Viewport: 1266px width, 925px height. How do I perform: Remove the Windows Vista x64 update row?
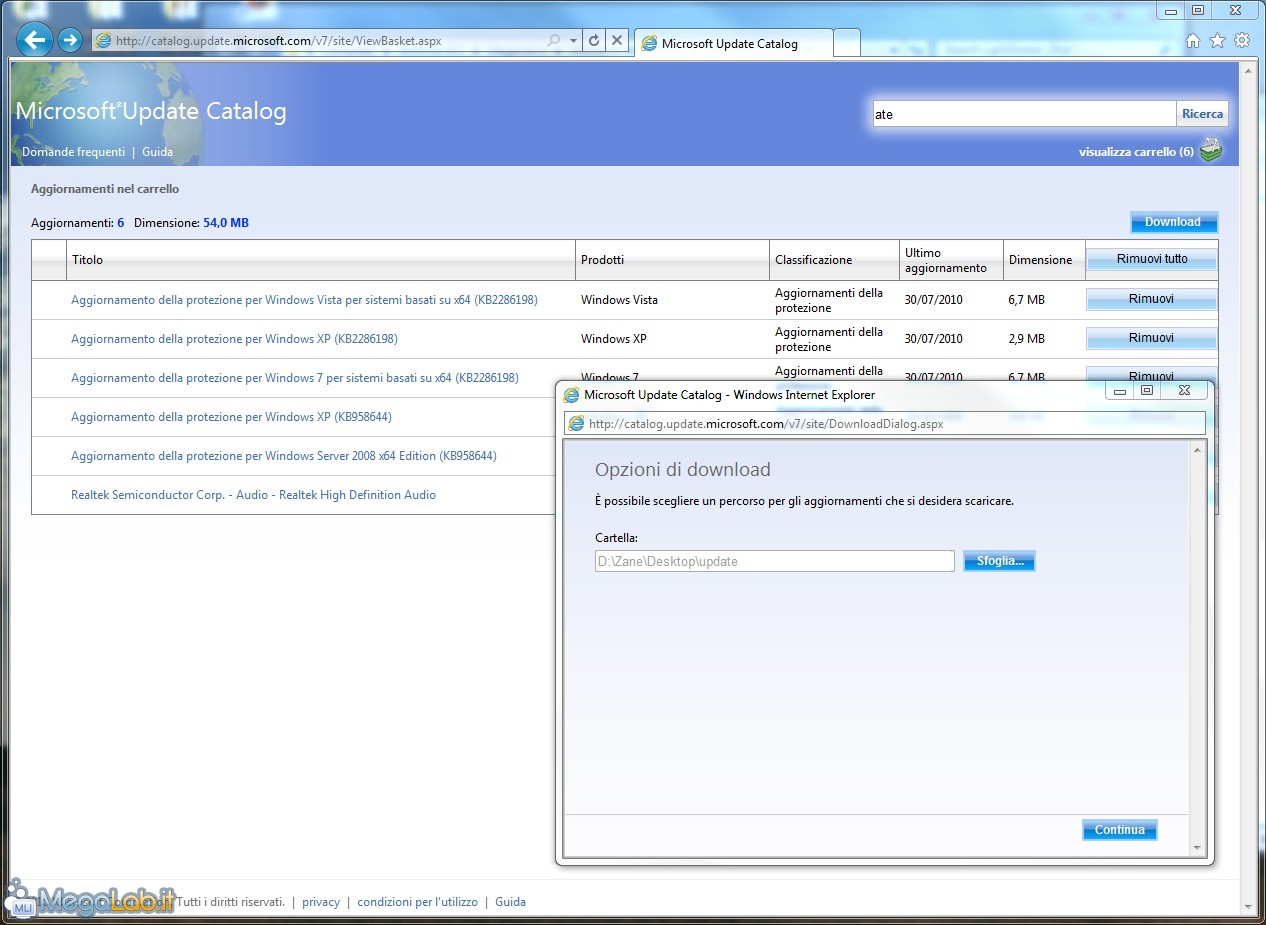tap(1151, 299)
